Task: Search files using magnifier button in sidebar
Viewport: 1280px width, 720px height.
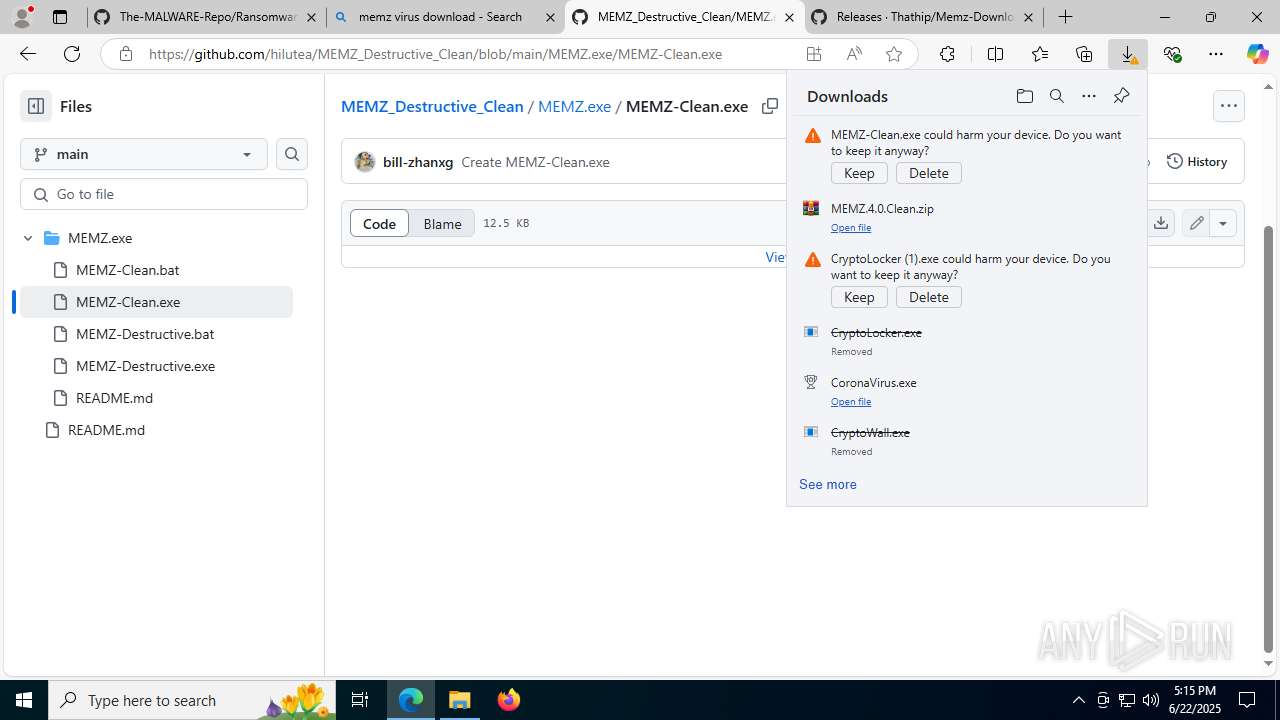Action: tap(292, 154)
